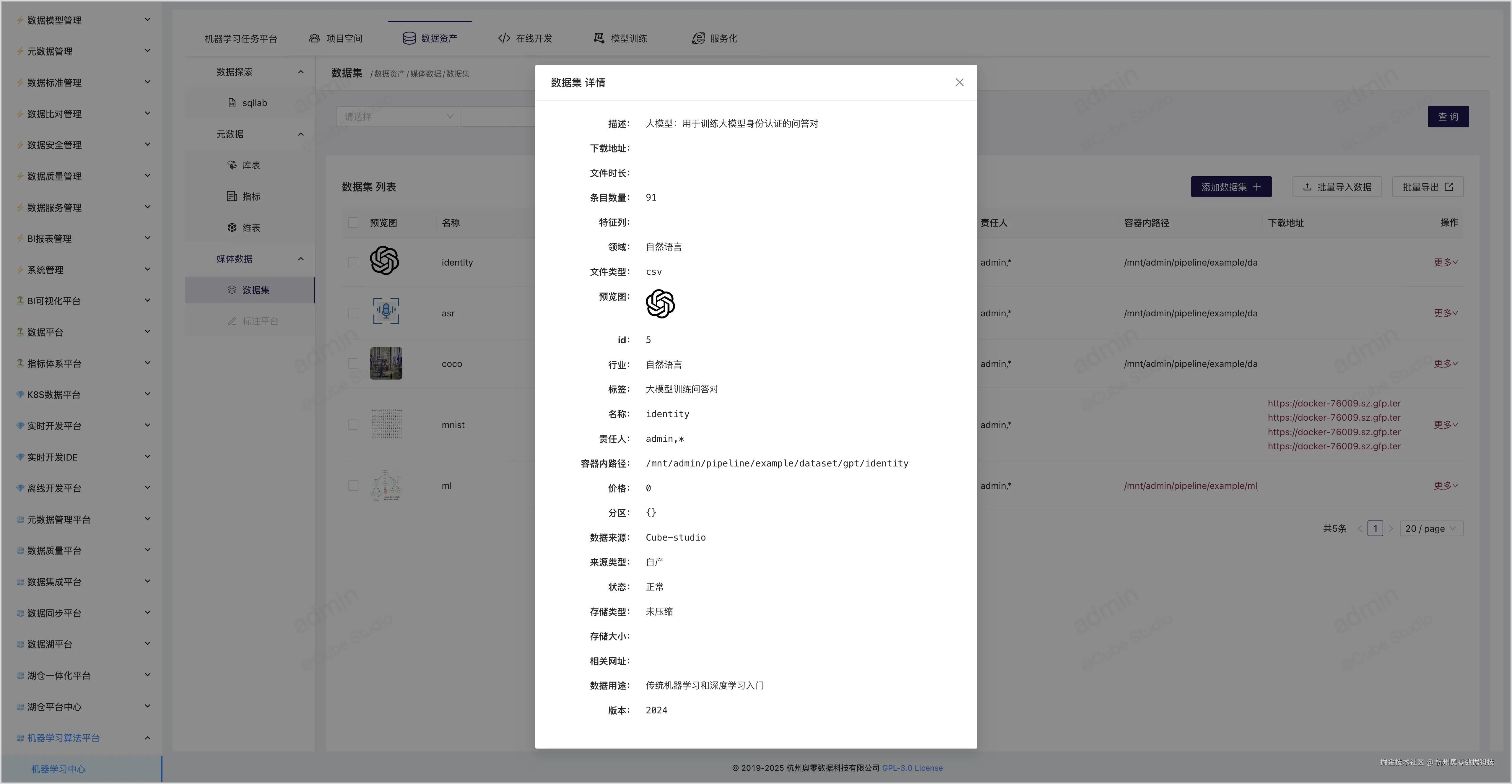Check the identity row checkbox
Screen dimensions: 1512x784
pyautogui.click(x=353, y=262)
